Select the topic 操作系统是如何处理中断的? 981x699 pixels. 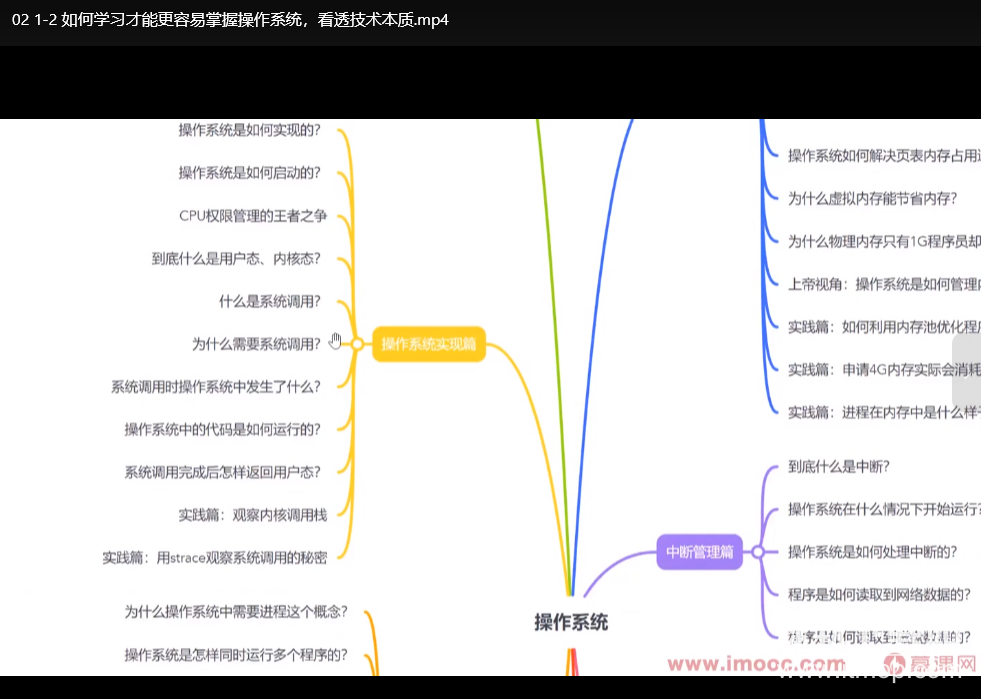point(873,552)
